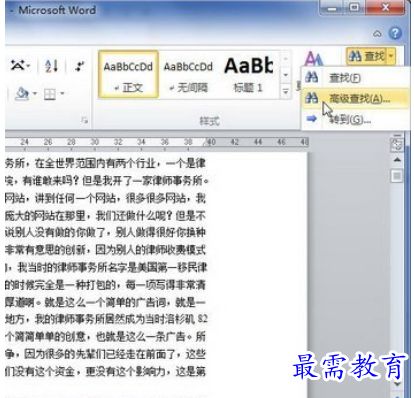Screen dimensions: 414x398
Task: Click text line containing 洛杉矶 82
Action: click(x=106, y=319)
